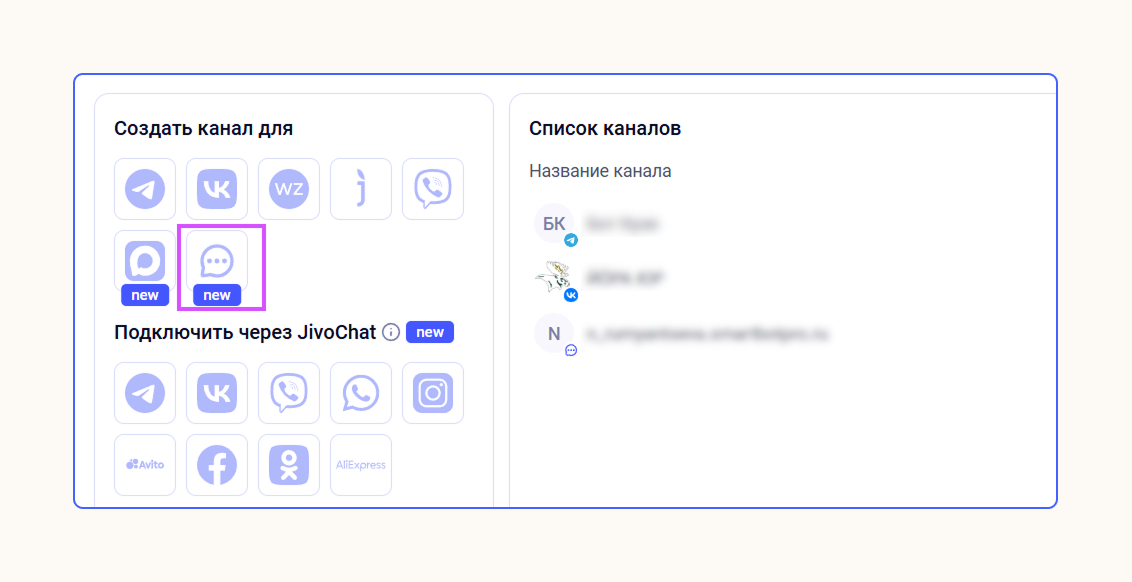Open the VK channel with picture avatar
The height and width of the screenshot is (582, 1132).
pos(599,279)
